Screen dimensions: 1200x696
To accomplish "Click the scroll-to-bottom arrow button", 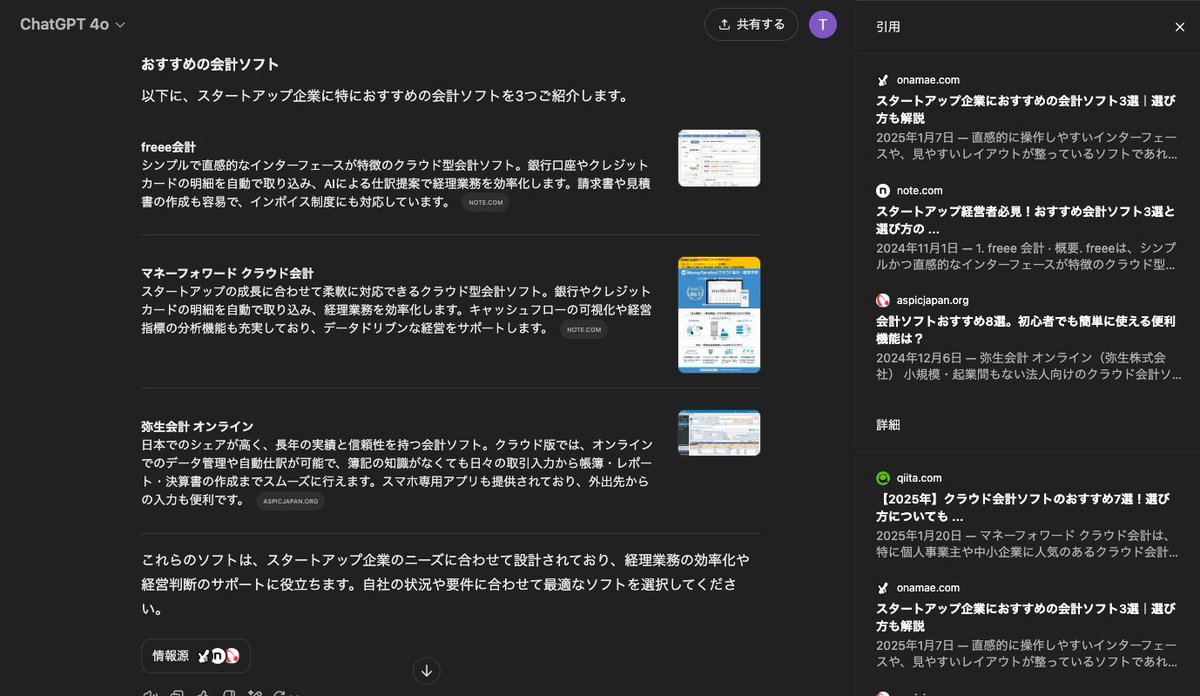I will point(426,670).
